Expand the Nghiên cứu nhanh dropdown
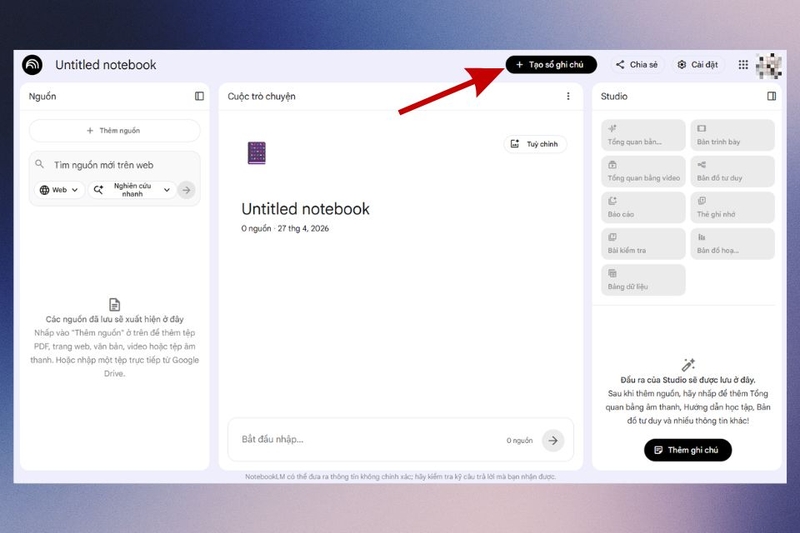The width and height of the screenshot is (800, 533). pyautogui.click(x=133, y=190)
